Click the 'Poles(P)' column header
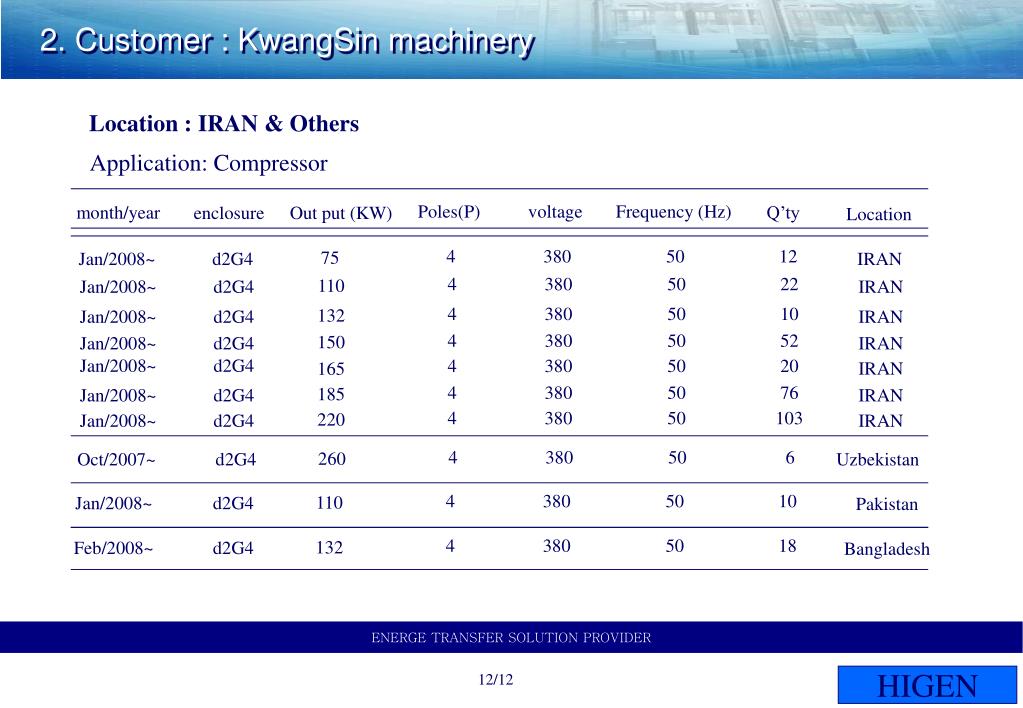This screenshot has width=1023, height=708. [449, 212]
